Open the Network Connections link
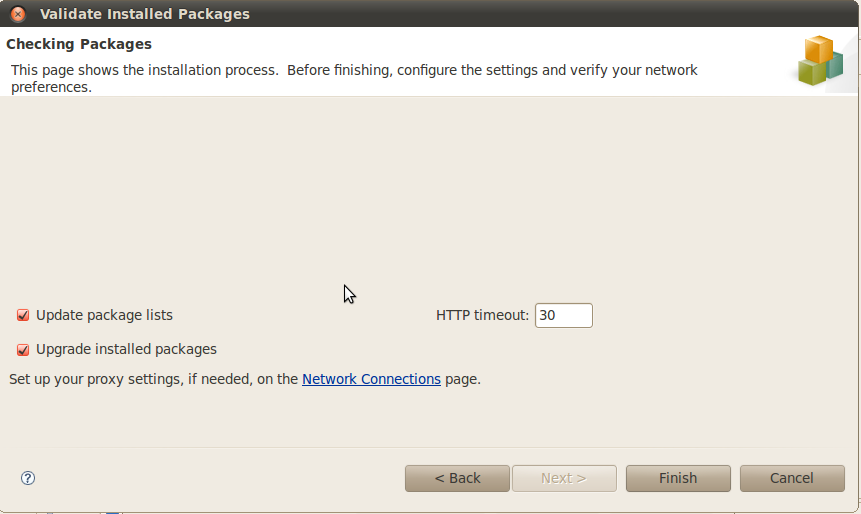Screen dimensions: 861x514 click(371, 379)
